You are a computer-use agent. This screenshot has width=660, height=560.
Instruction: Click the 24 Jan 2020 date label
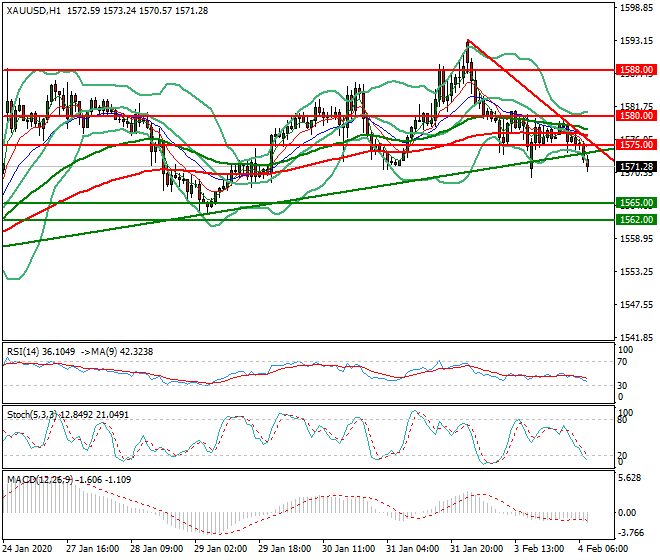[27, 549]
